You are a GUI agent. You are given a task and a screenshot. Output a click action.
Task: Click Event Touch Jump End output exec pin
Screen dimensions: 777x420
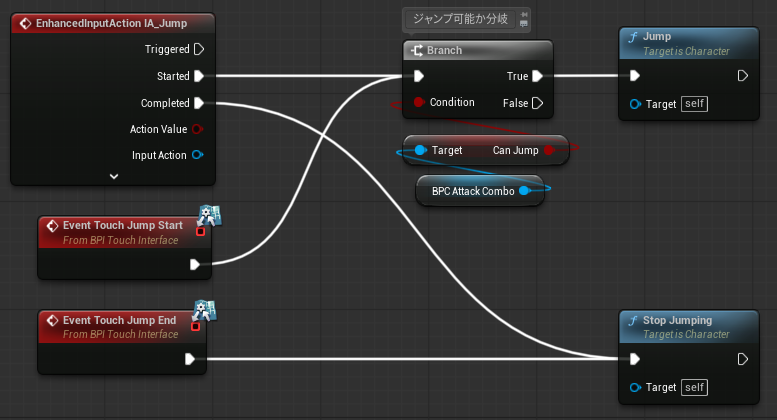(190, 359)
